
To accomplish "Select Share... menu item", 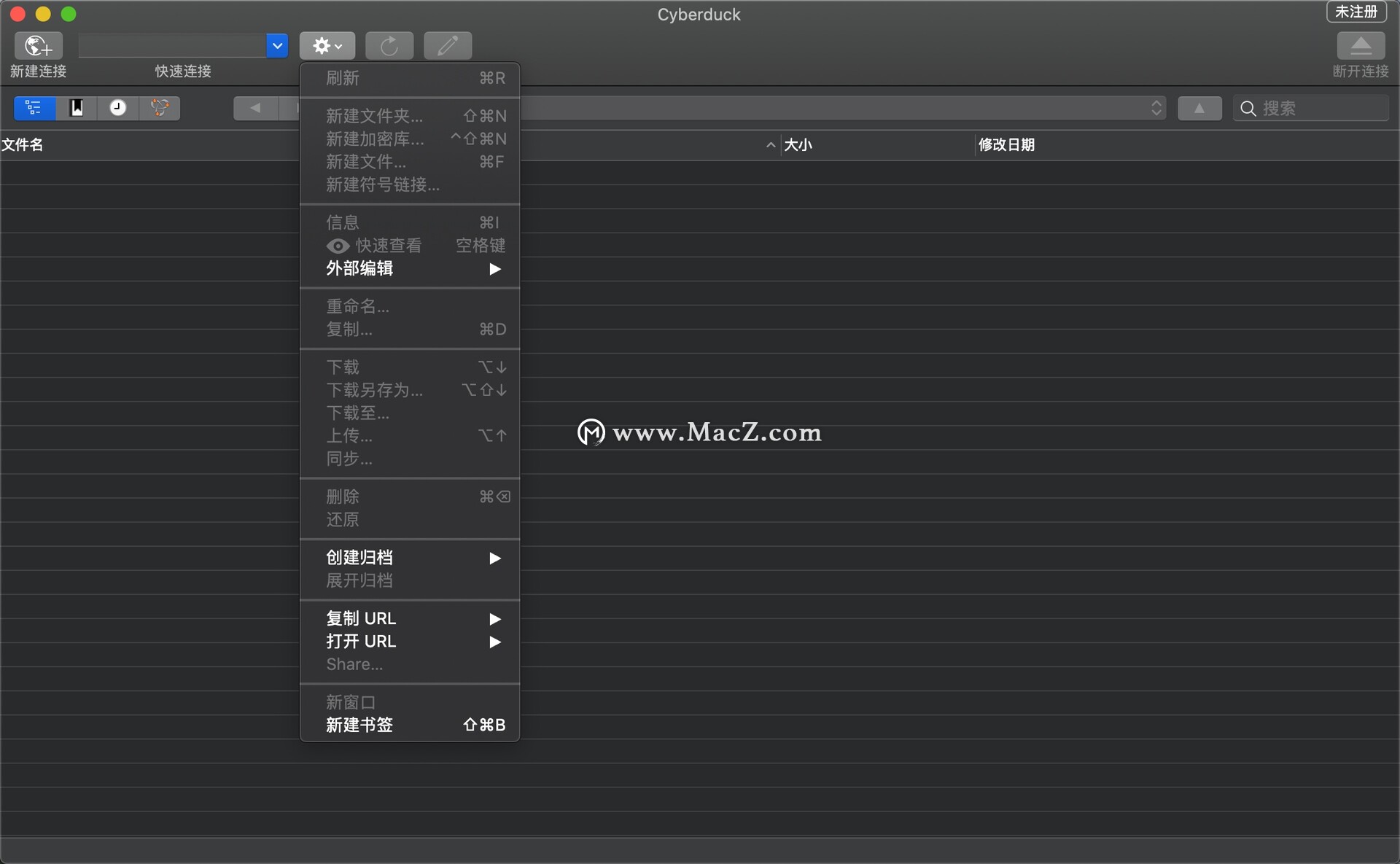I will 410,664.
